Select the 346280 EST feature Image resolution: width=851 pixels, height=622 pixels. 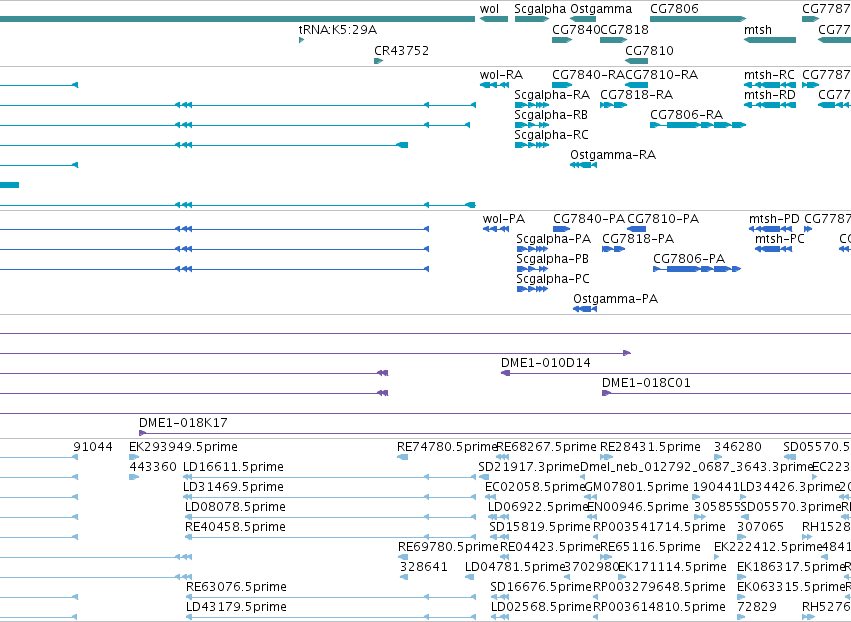717,457
